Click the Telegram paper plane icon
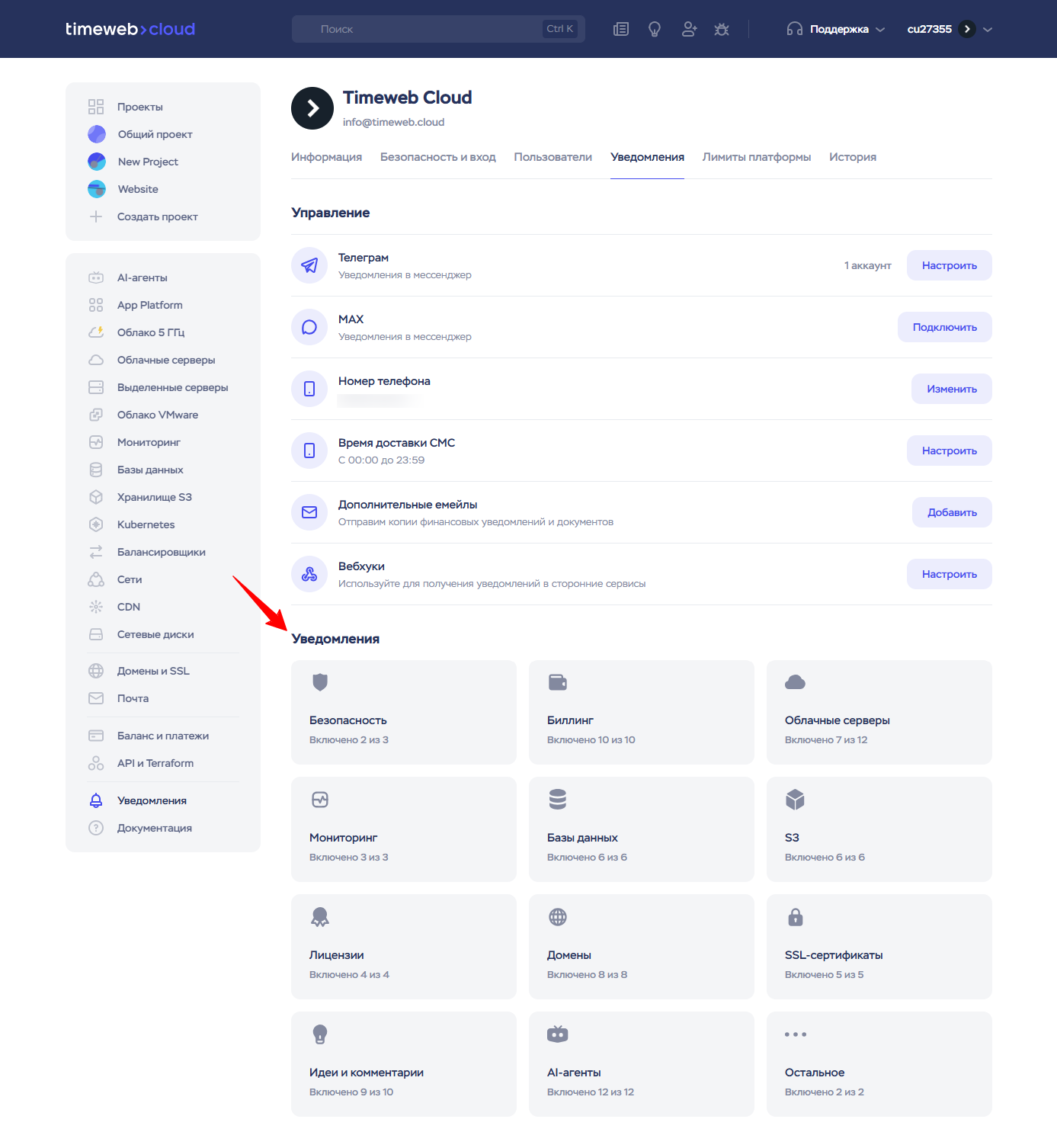This screenshot has width=1057, height=1148. coord(309,265)
